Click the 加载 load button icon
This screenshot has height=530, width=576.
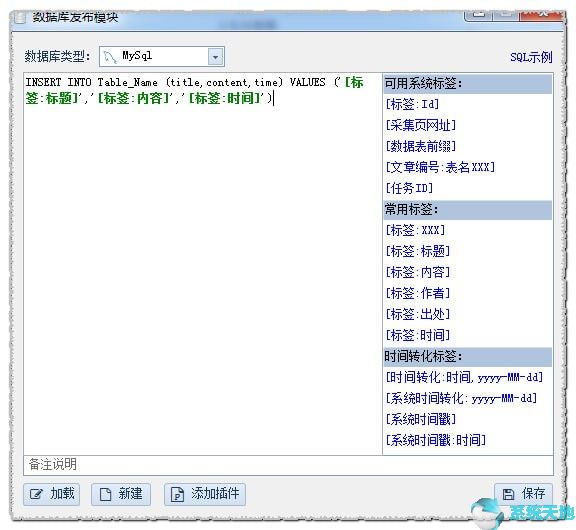tap(36, 494)
